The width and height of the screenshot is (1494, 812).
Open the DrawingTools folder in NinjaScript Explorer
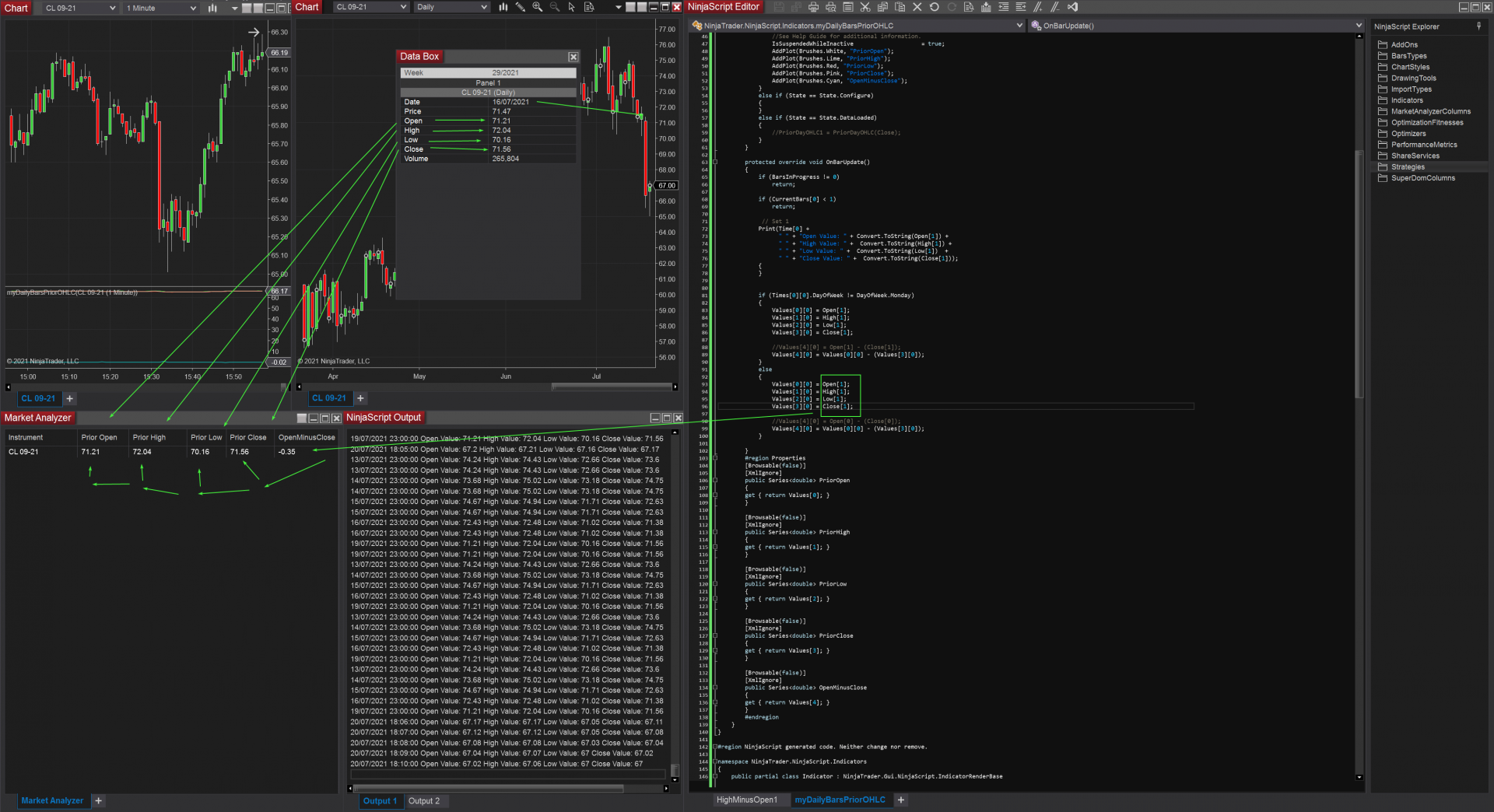(x=1413, y=79)
